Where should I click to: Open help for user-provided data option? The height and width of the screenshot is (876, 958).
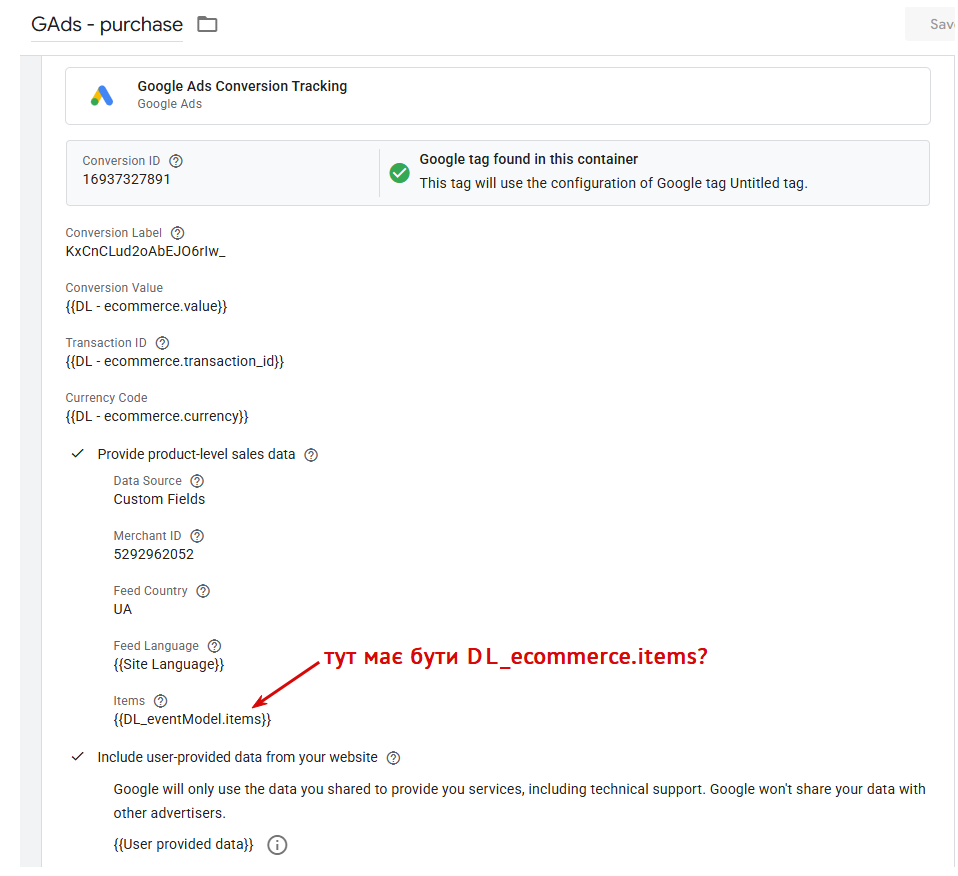pyautogui.click(x=393, y=758)
